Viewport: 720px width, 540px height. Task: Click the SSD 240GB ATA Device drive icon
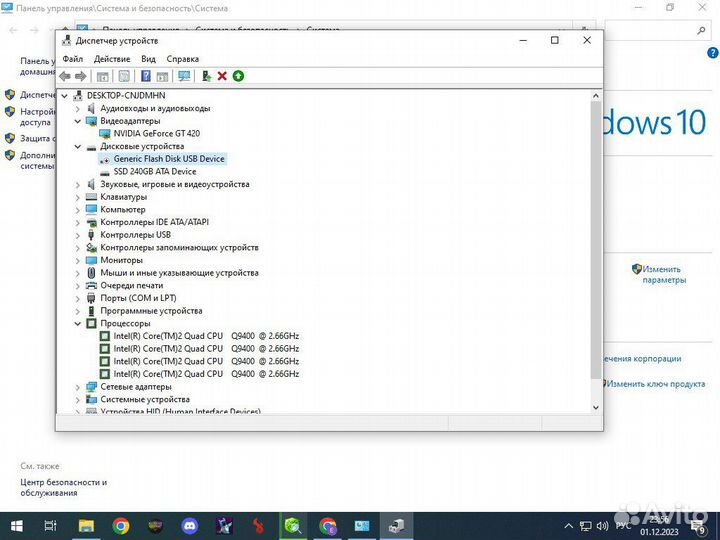[x=105, y=172]
